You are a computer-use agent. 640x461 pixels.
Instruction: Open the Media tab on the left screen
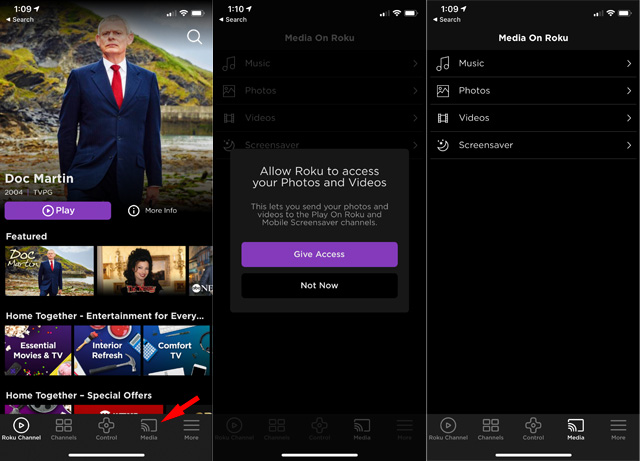149,429
